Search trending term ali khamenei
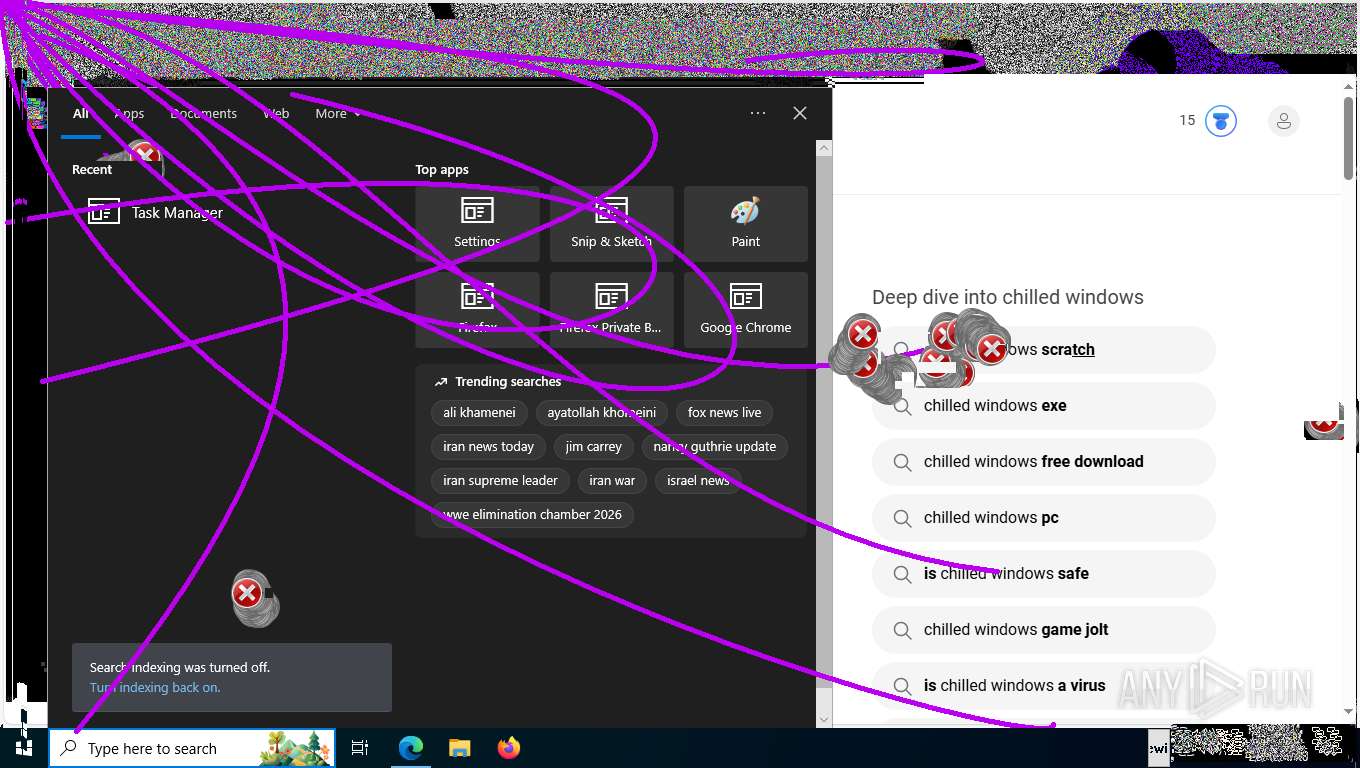Image resolution: width=1360 pixels, height=768 pixels. 479,413
